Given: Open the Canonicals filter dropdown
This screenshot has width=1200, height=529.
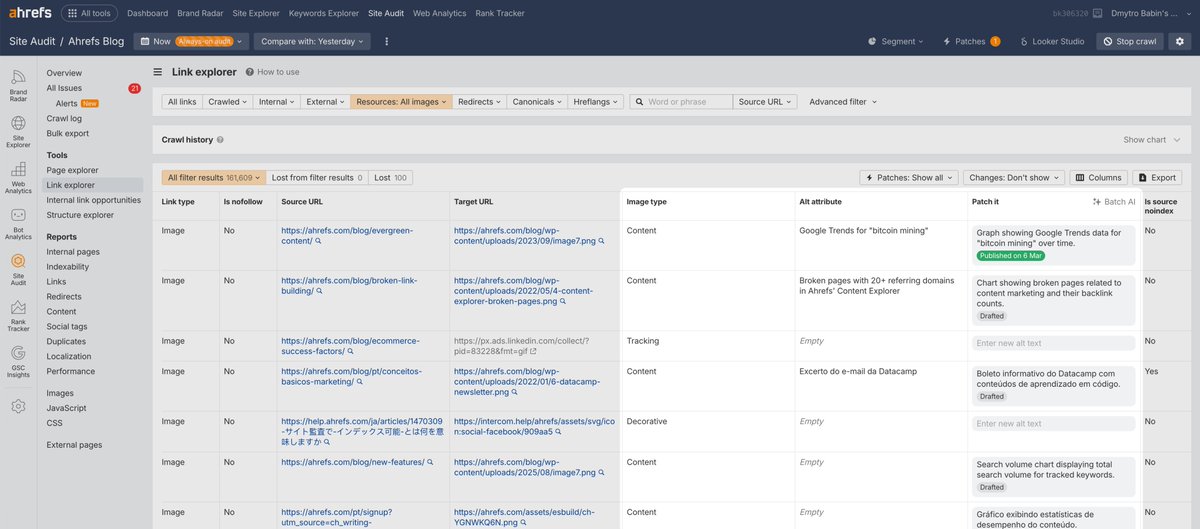Looking at the screenshot, I should point(537,102).
